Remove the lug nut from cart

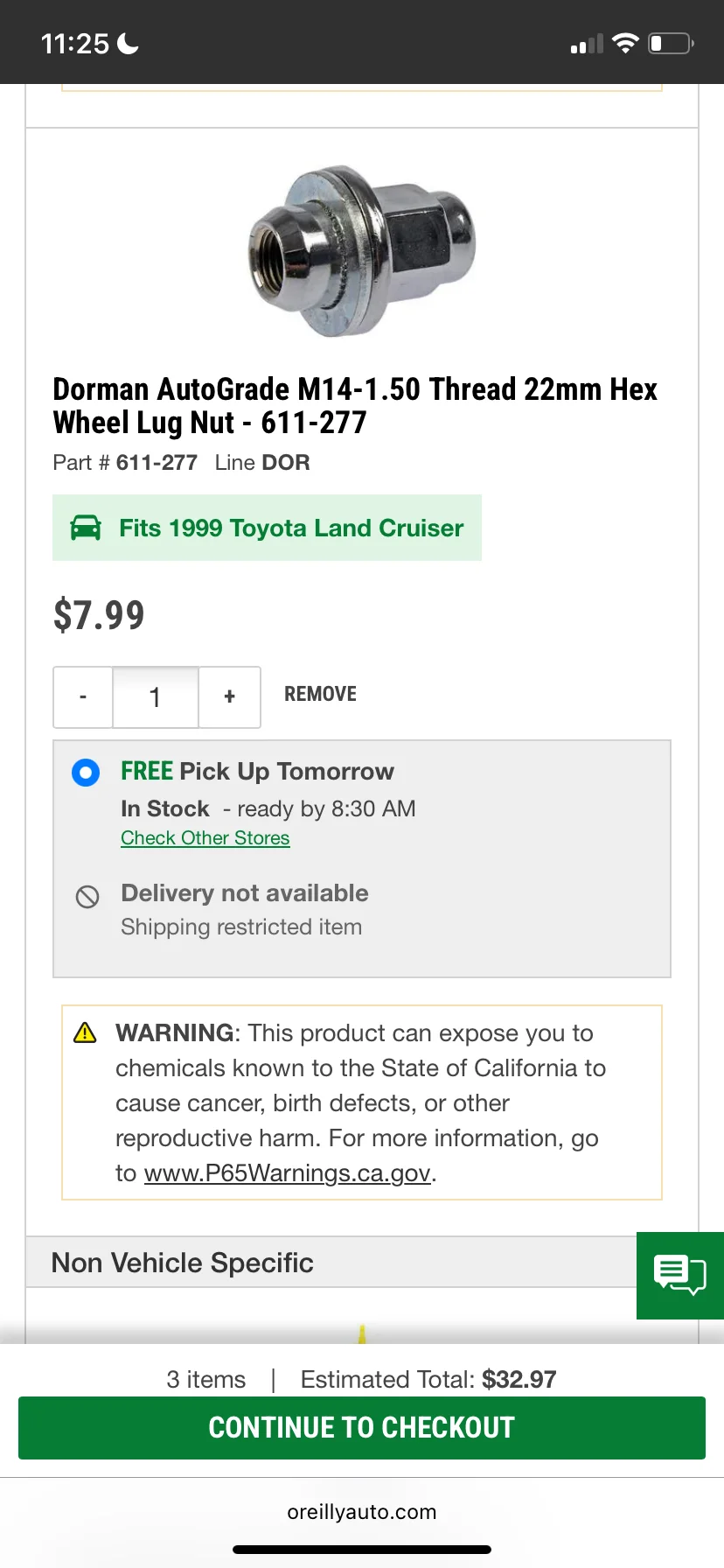[x=320, y=694]
